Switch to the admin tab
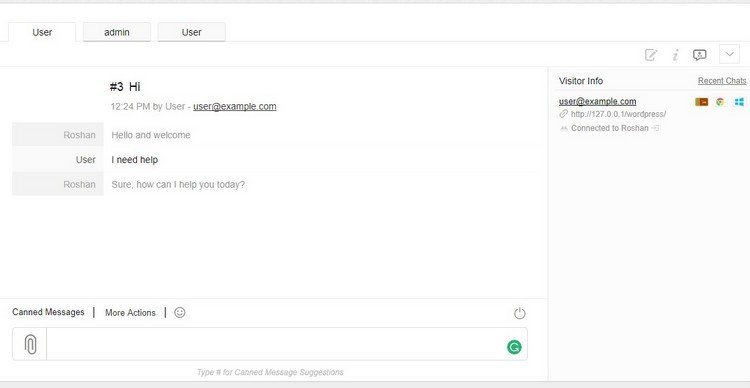This screenshot has height=388, width=750. point(117,32)
